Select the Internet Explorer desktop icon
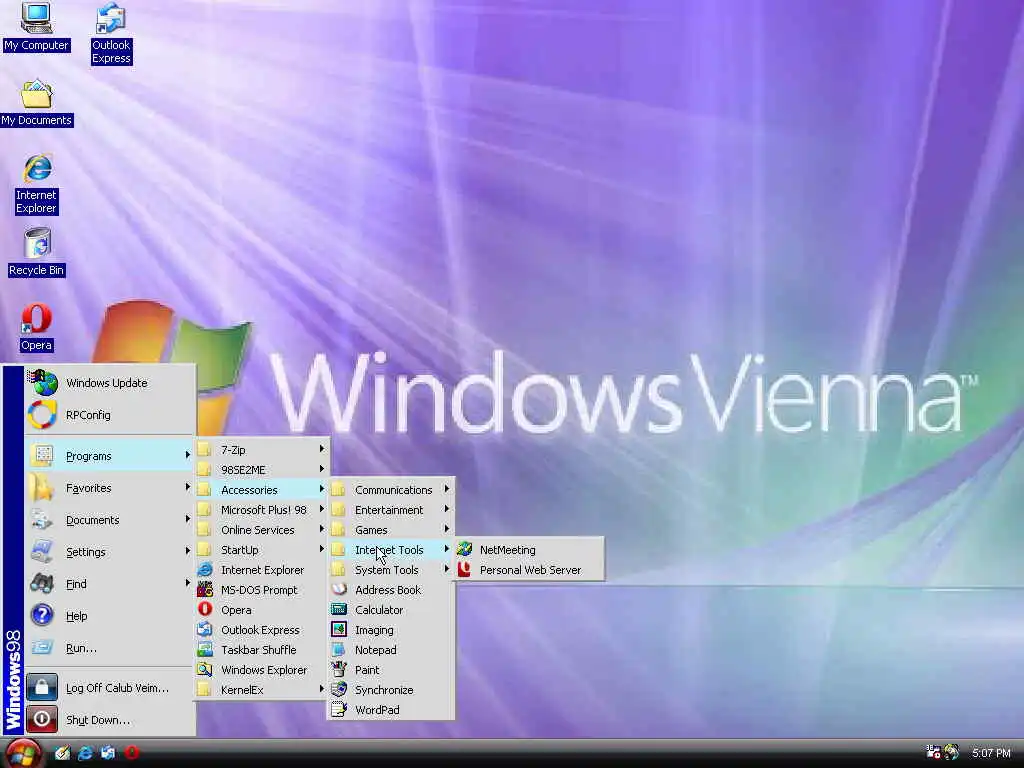Image resolution: width=1024 pixels, height=768 pixels. pos(37,184)
